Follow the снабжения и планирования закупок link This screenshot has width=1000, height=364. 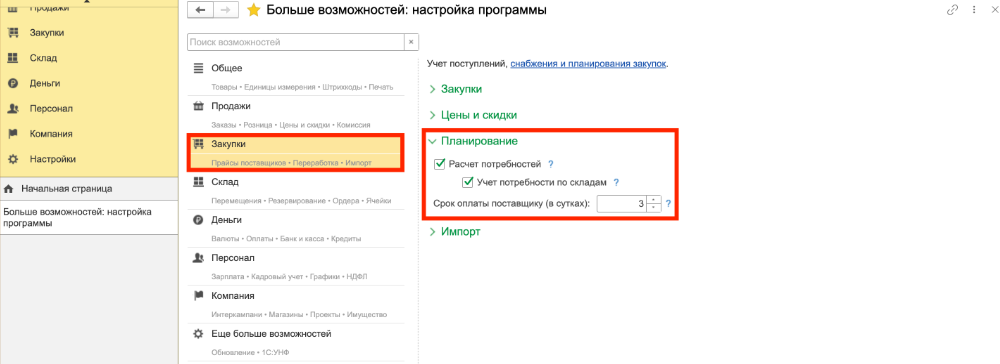pyautogui.click(x=588, y=64)
